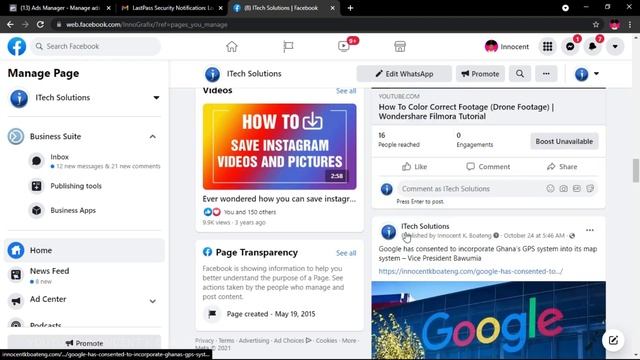Click the new message compose icon

(x=613, y=340)
